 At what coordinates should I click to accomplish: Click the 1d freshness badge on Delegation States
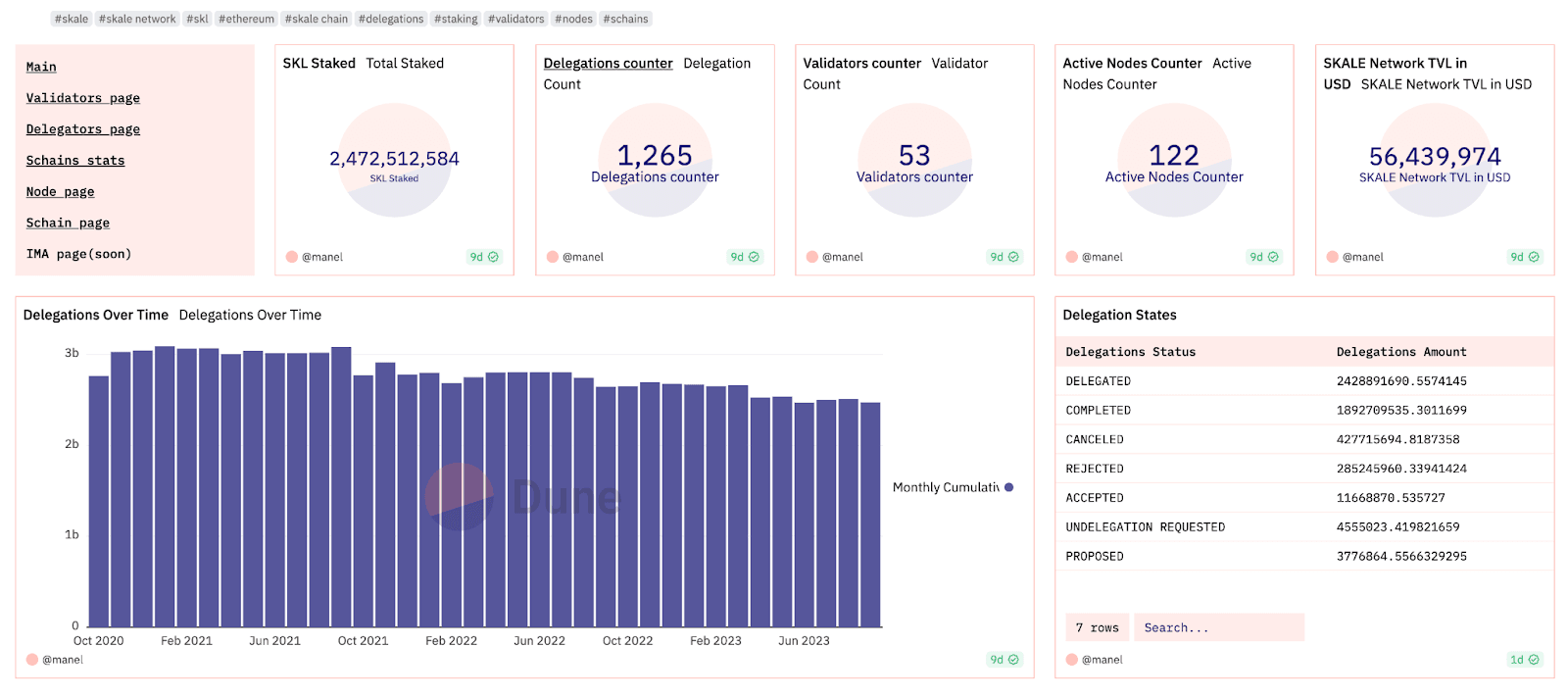[x=1525, y=660]
